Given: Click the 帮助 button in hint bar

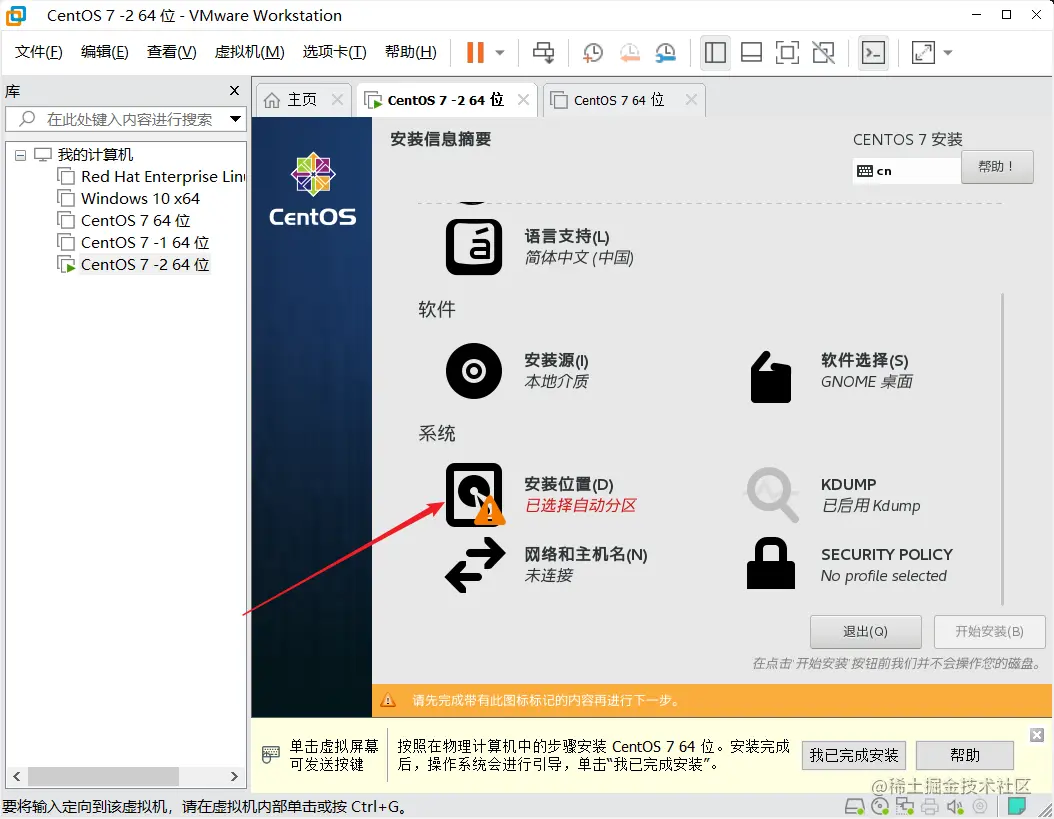Looking at the screenshot, I should pyautogui.click(x=965, y=755).
